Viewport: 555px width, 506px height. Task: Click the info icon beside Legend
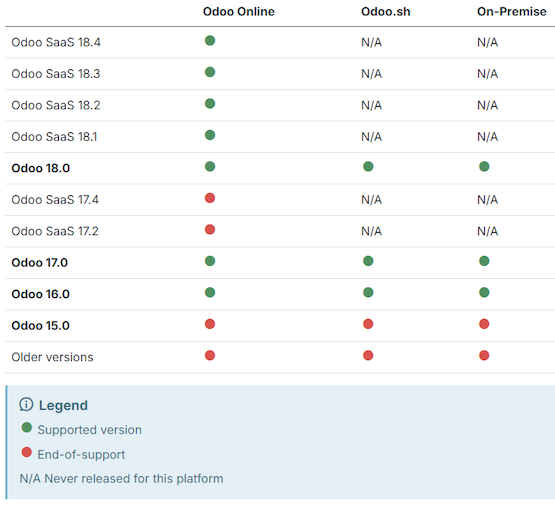pyautogui.click(x=26, y=404)
